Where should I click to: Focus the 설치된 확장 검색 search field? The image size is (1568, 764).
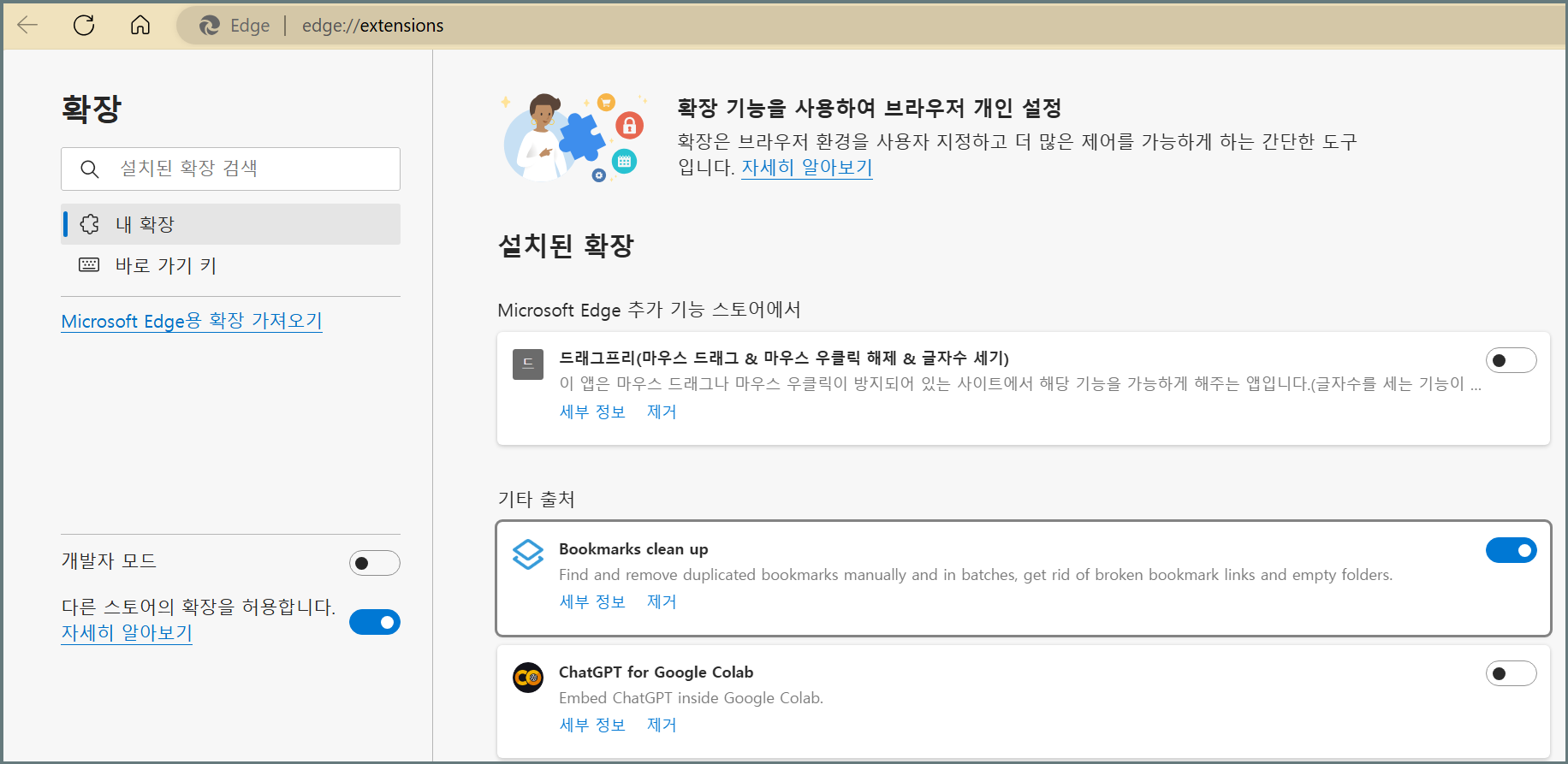[231, 169]
